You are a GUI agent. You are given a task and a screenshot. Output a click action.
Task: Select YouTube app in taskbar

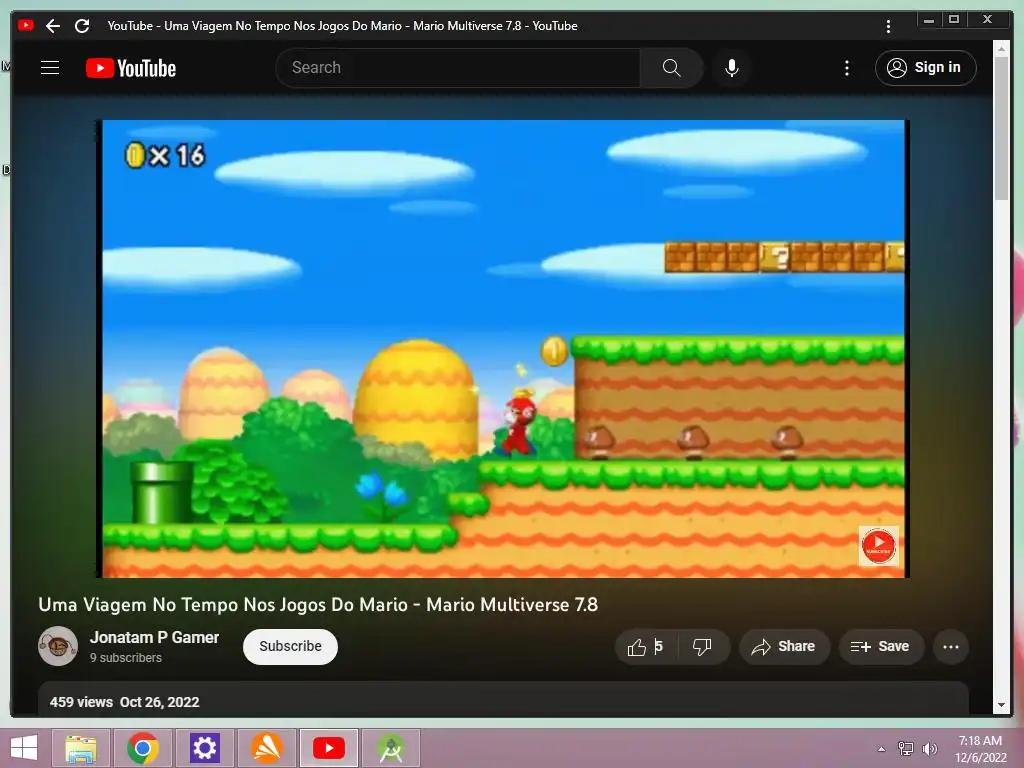pos(328,748)
